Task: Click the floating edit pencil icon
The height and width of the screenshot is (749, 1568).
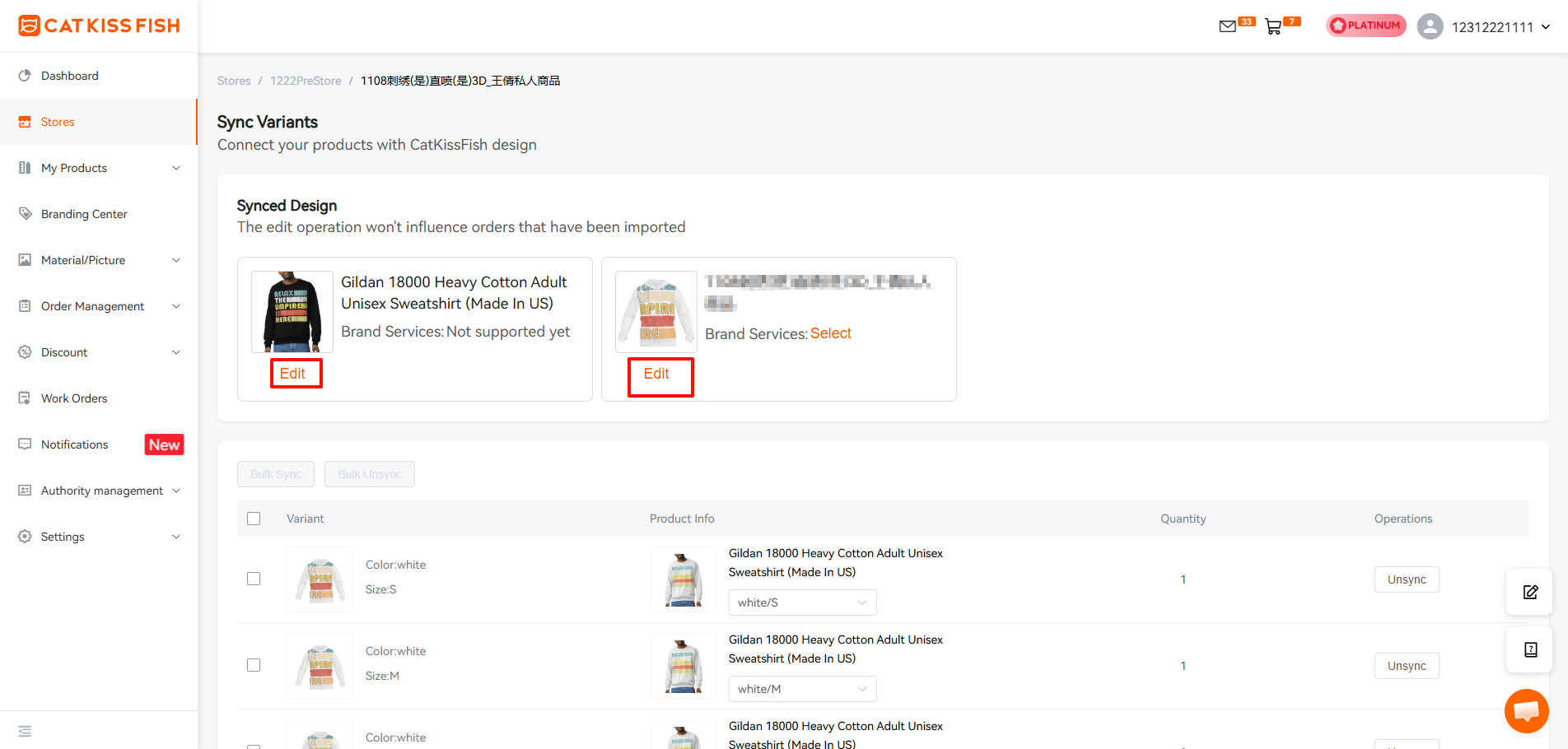Action: tap(1530, 592)
